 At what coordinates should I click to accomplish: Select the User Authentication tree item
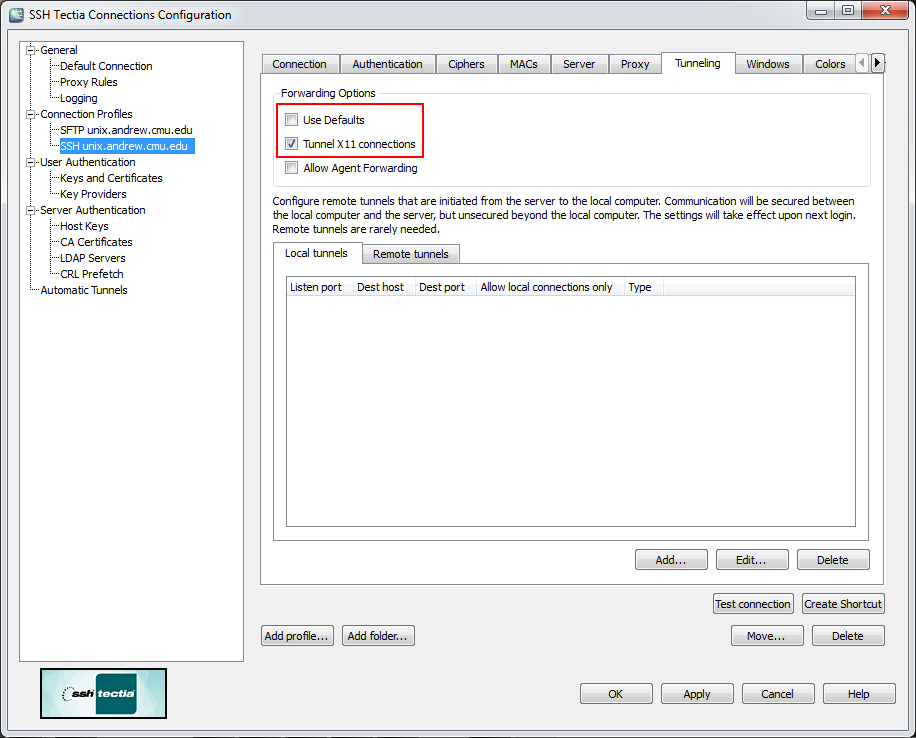coord(88,162)
